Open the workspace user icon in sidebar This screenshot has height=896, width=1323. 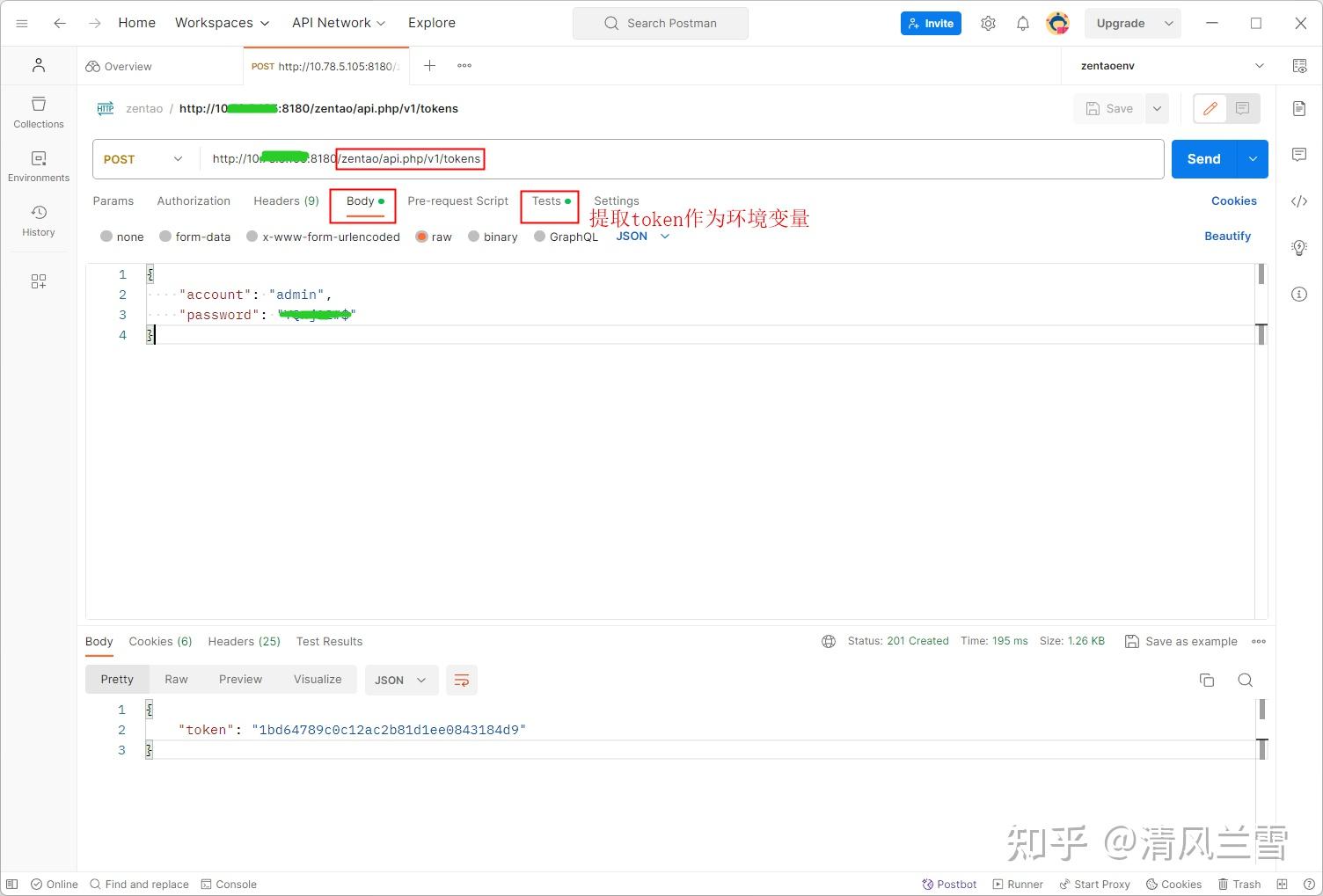pyautogui.click(x=39, y=65)
